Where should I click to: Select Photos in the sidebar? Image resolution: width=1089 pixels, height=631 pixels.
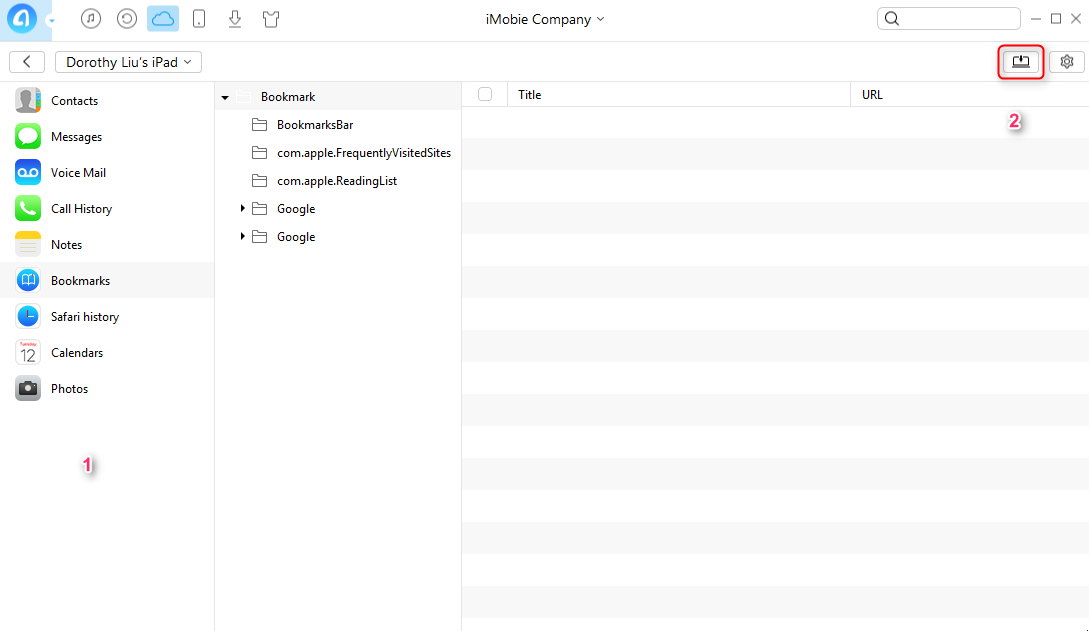(107, 389)
